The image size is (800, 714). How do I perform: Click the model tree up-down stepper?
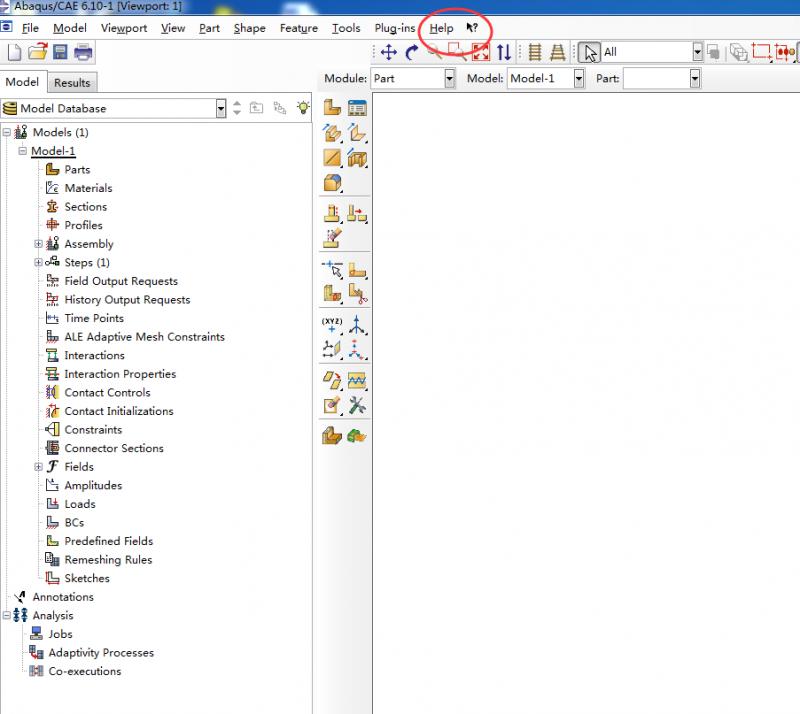click(x=237, y=108)
